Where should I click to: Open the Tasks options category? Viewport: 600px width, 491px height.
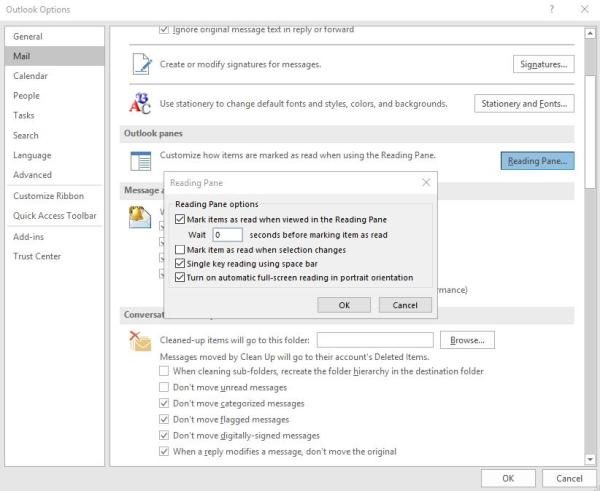54,115
